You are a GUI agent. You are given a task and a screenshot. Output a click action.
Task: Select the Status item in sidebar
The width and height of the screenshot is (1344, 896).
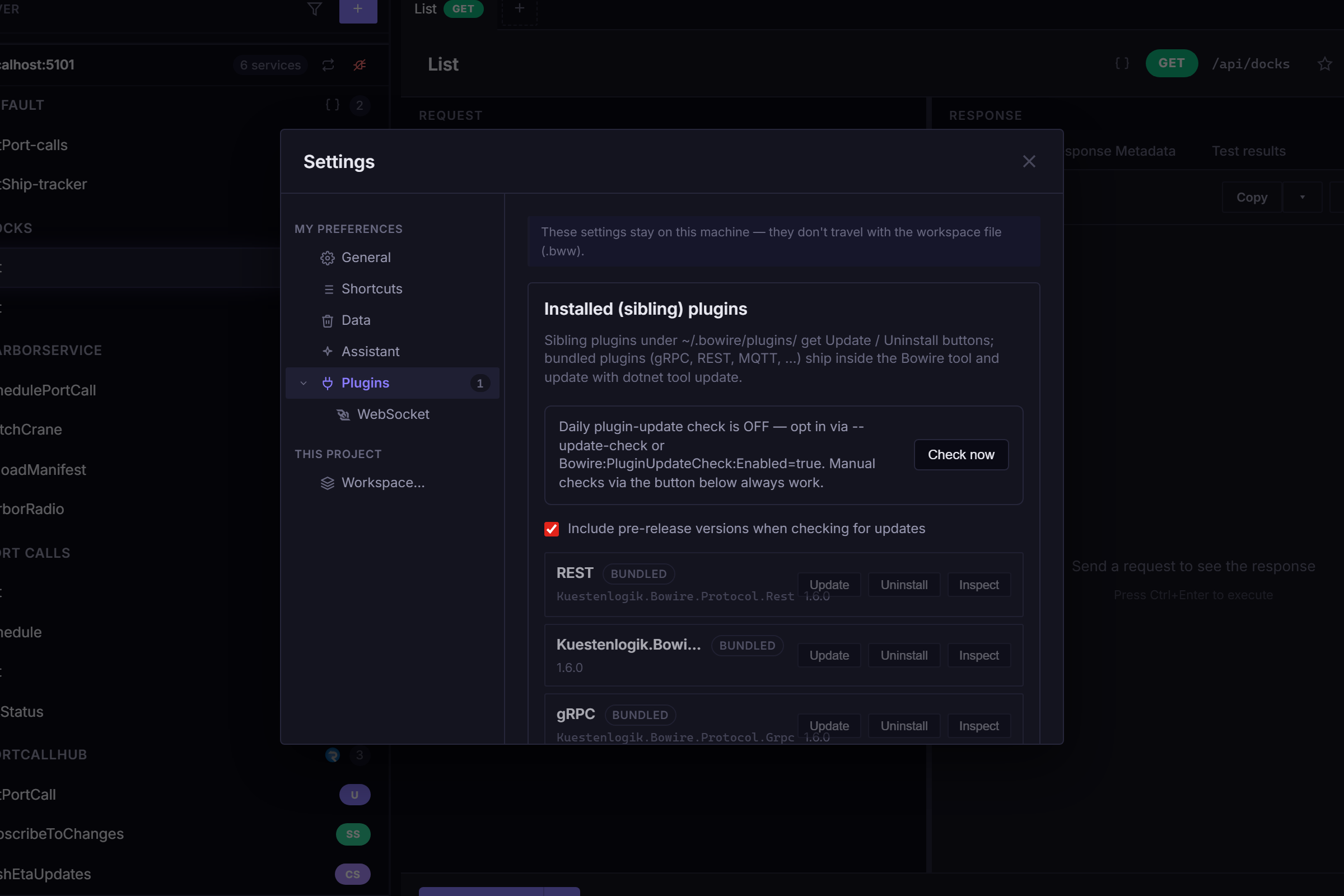pyautogui.click(x=194, y=712)
